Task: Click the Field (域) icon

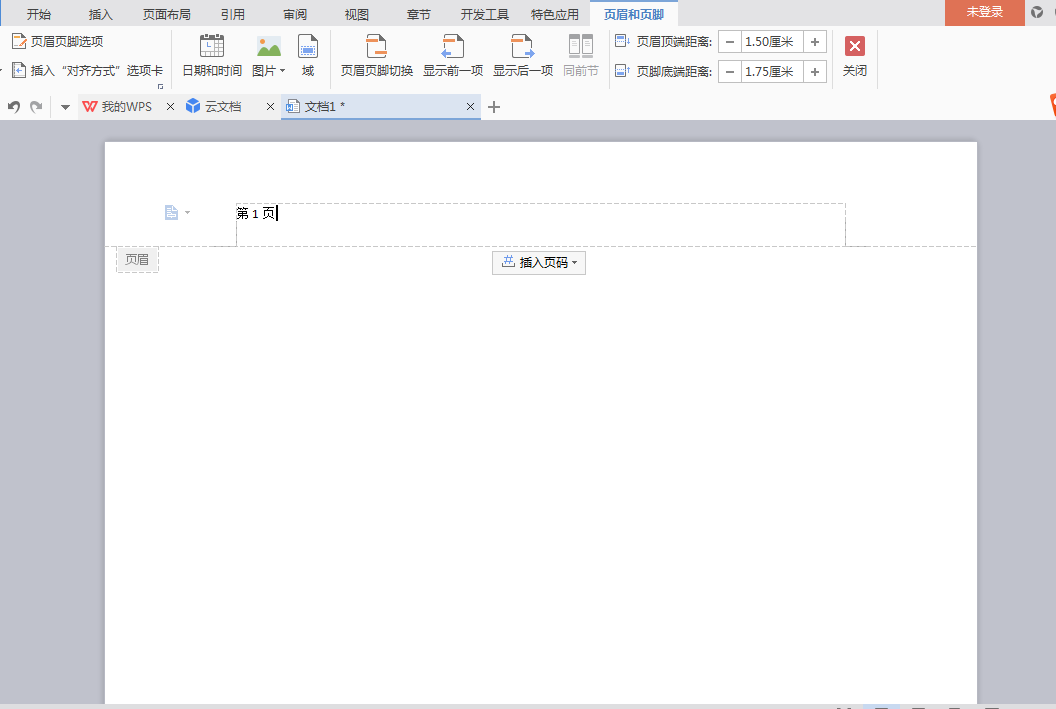Action: 308,56
